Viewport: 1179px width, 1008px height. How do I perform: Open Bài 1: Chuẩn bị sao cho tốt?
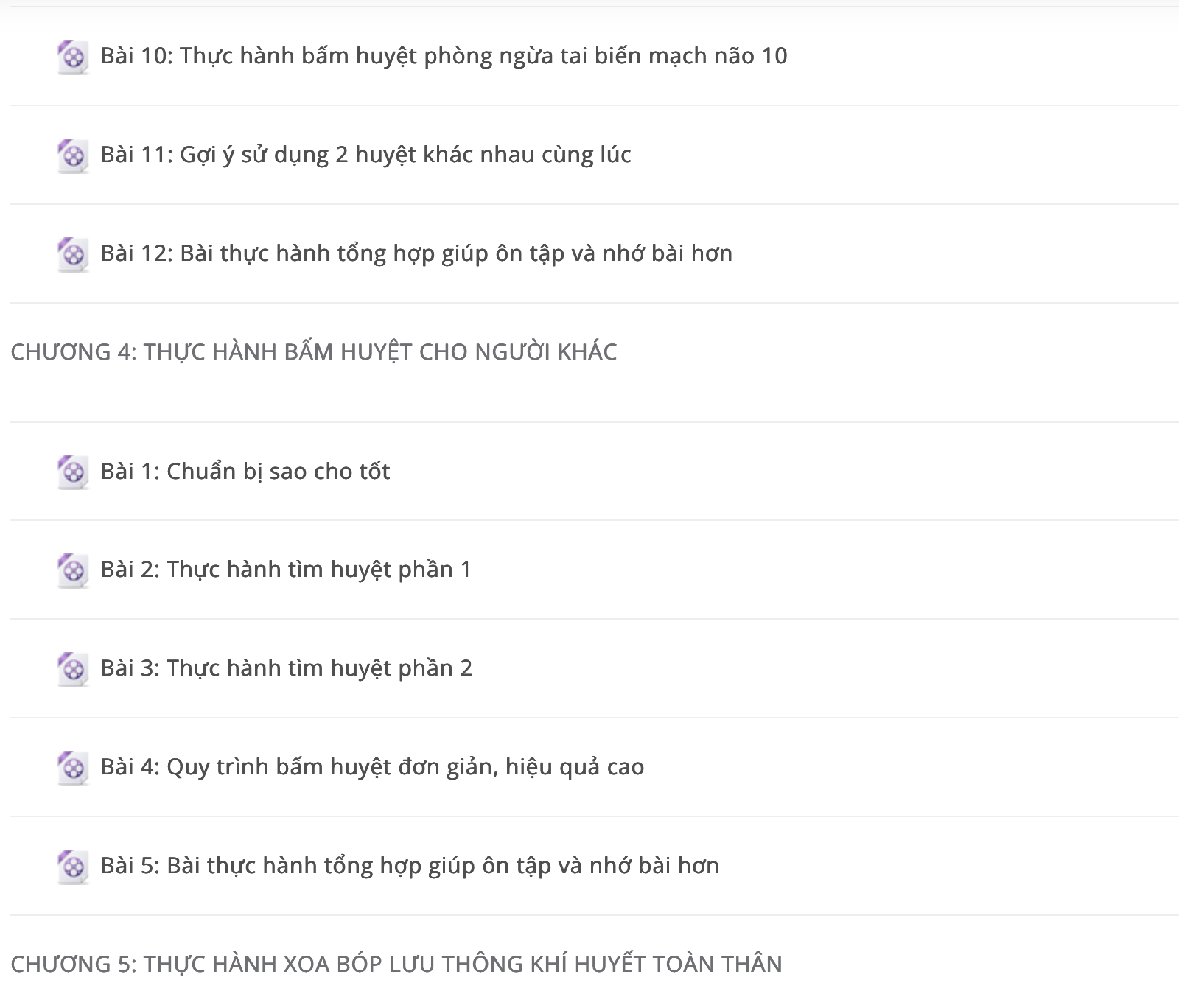[245, 472]
